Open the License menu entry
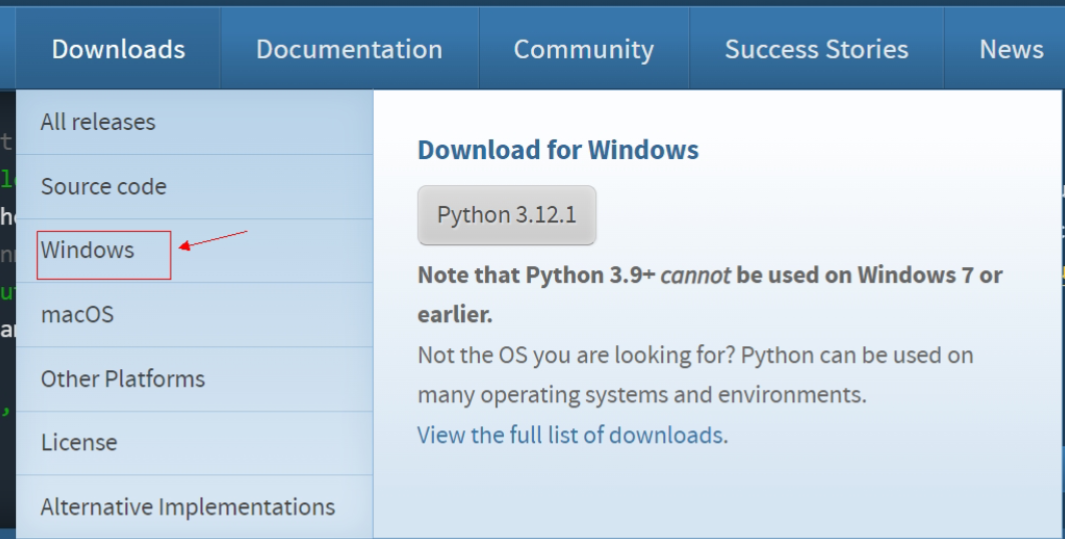The width and height of the screenshot is (1065, 539). (x=194, y=443)
